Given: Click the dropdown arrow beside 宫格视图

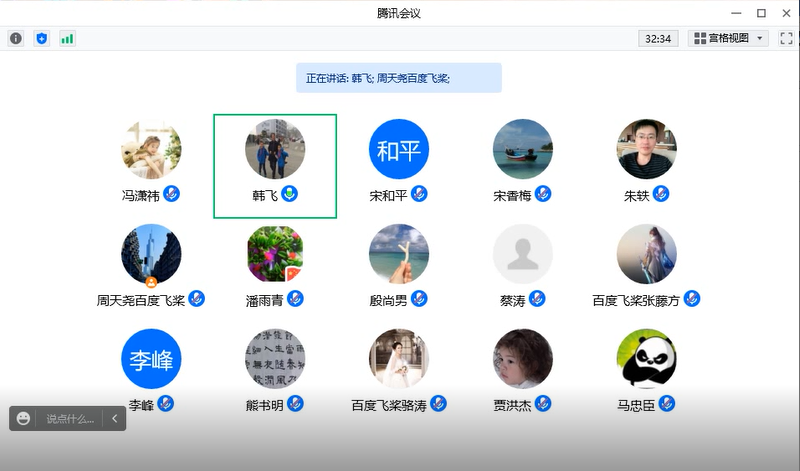Looking at the screenshot, I should click(x=760, y=38).
